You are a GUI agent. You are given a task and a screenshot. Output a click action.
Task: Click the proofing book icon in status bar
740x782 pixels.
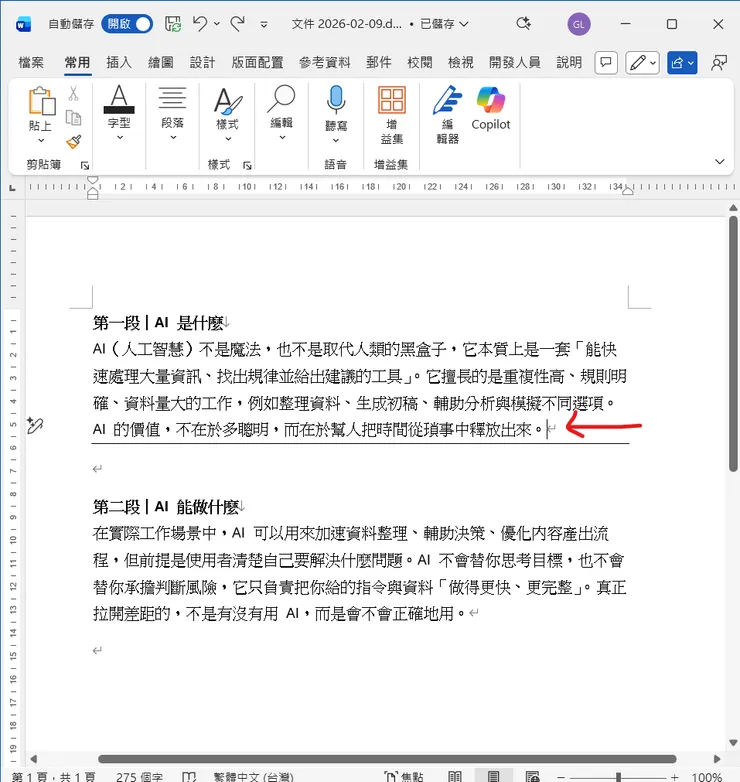click(189, 777)
